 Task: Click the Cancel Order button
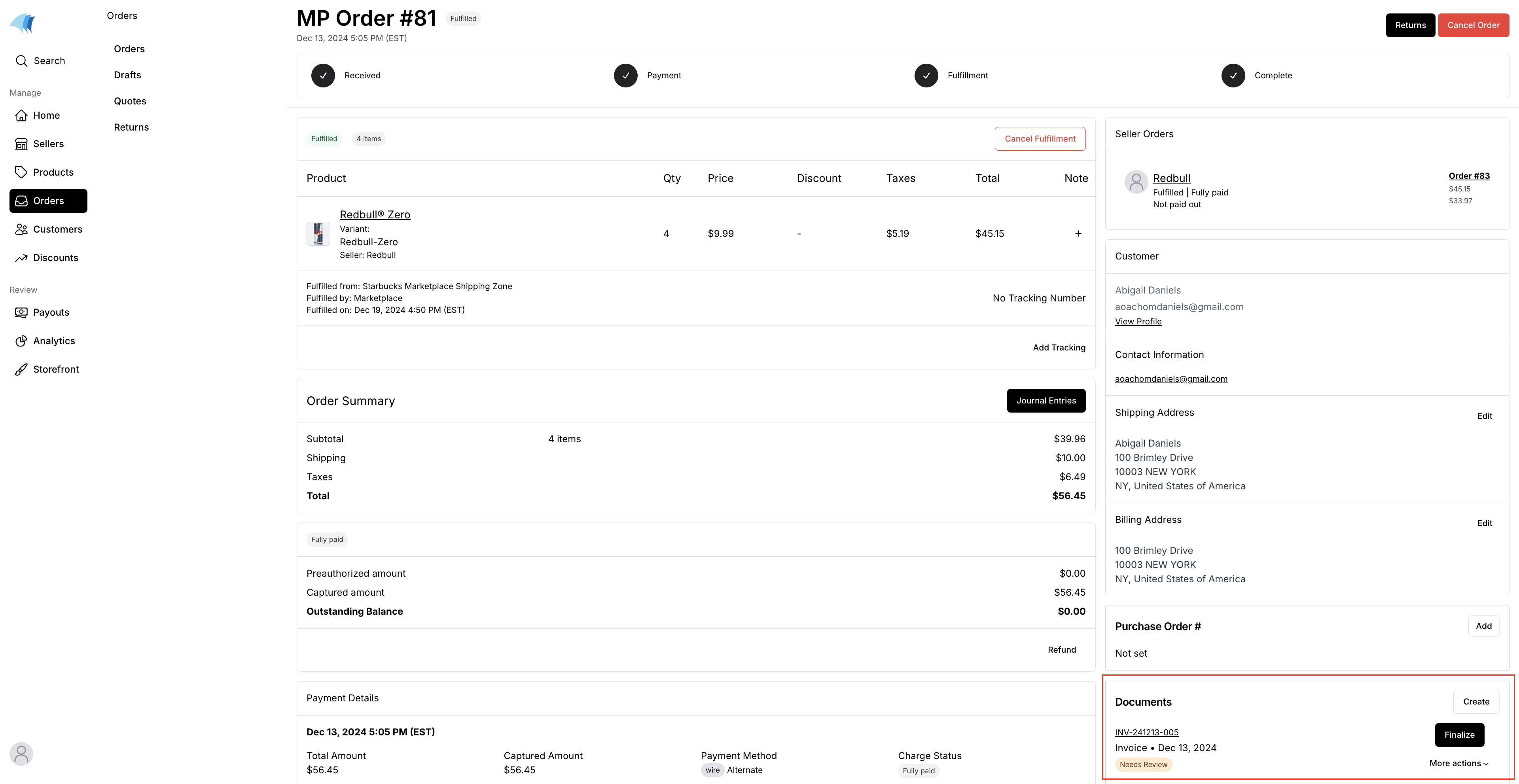coord(1473,25)
